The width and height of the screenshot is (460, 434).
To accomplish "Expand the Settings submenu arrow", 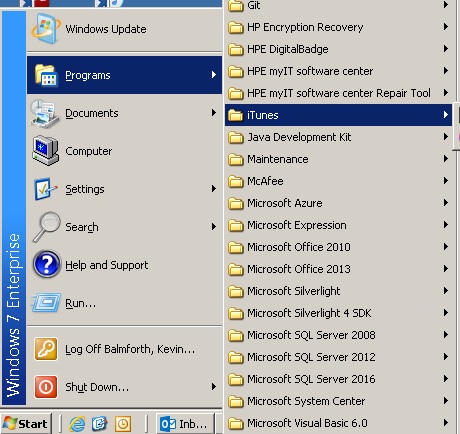I will (214, 189).
